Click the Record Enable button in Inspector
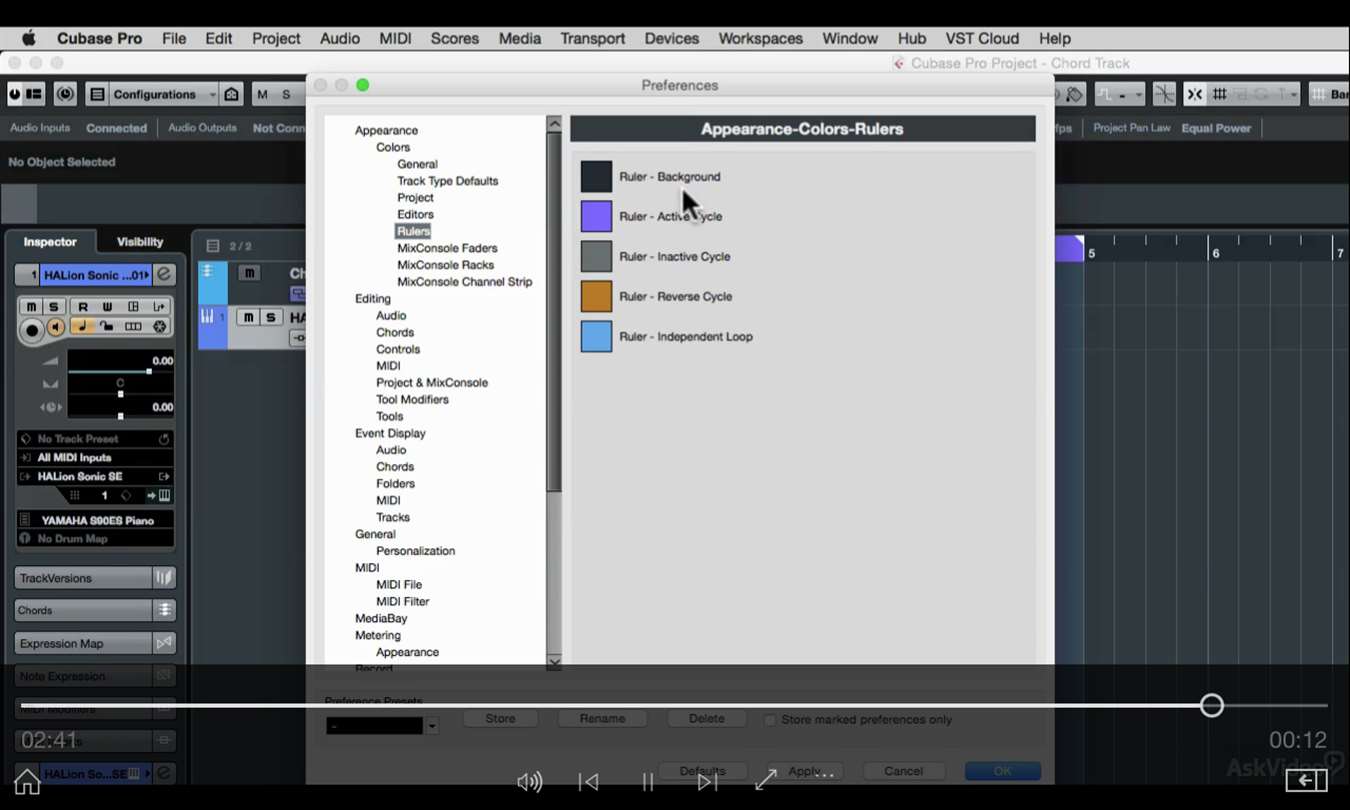 tap(32, 328)
